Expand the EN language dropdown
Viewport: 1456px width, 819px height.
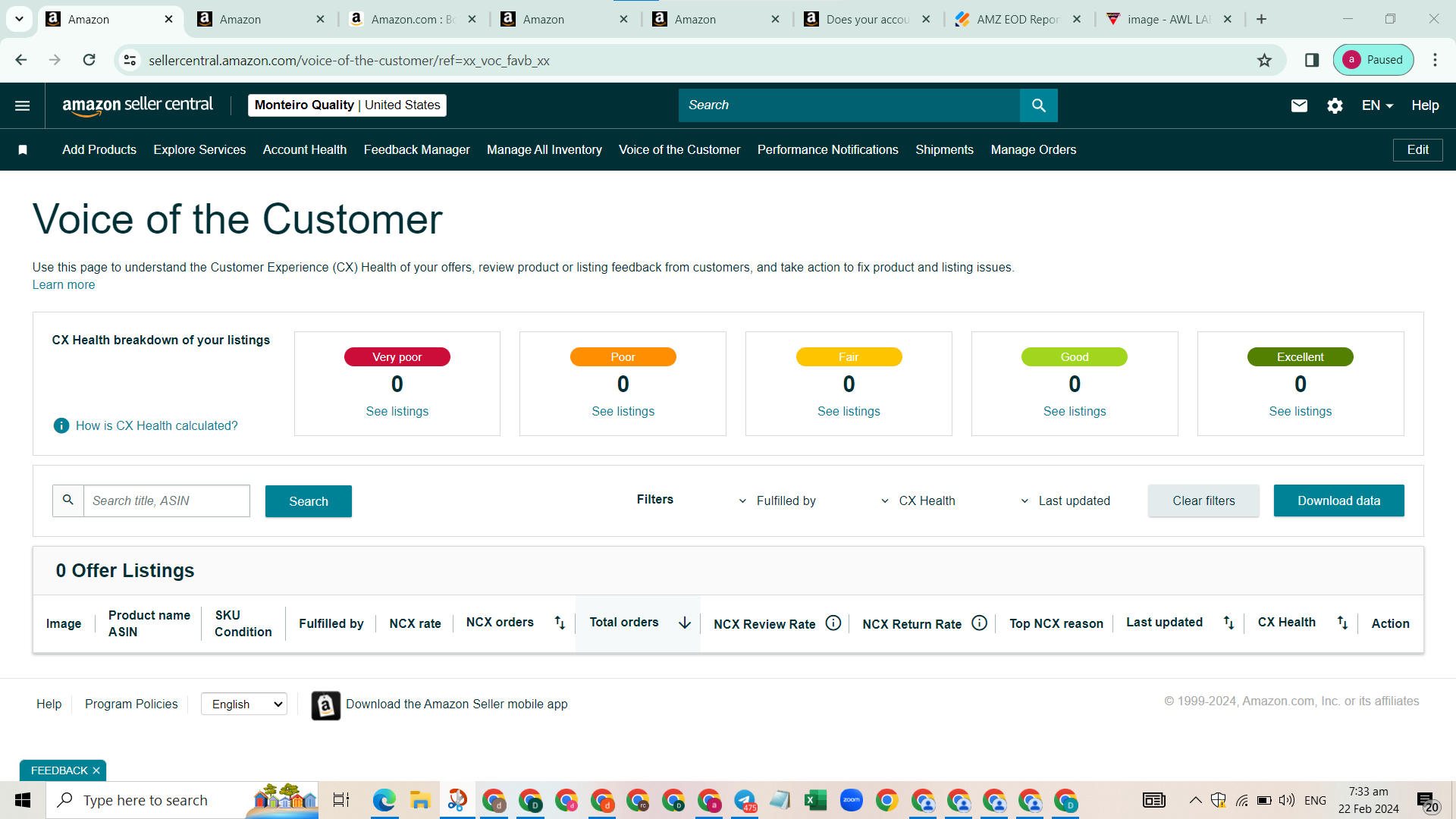[x=1377, y=105]
